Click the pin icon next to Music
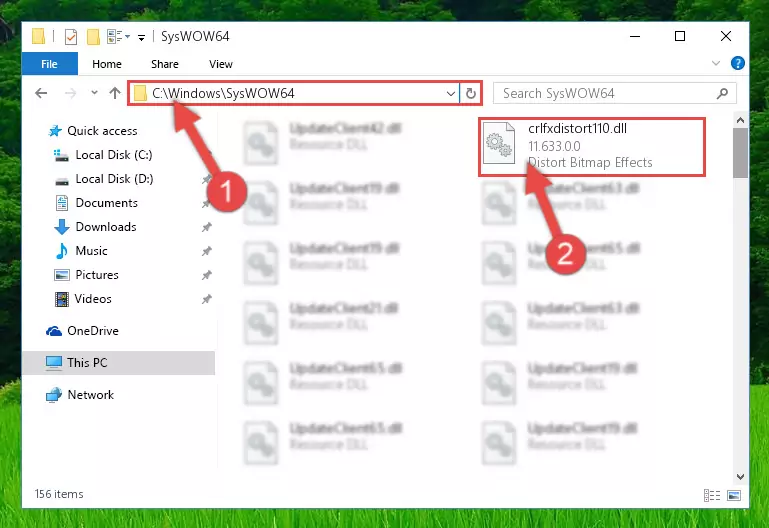769x528 pixels. 206,251
